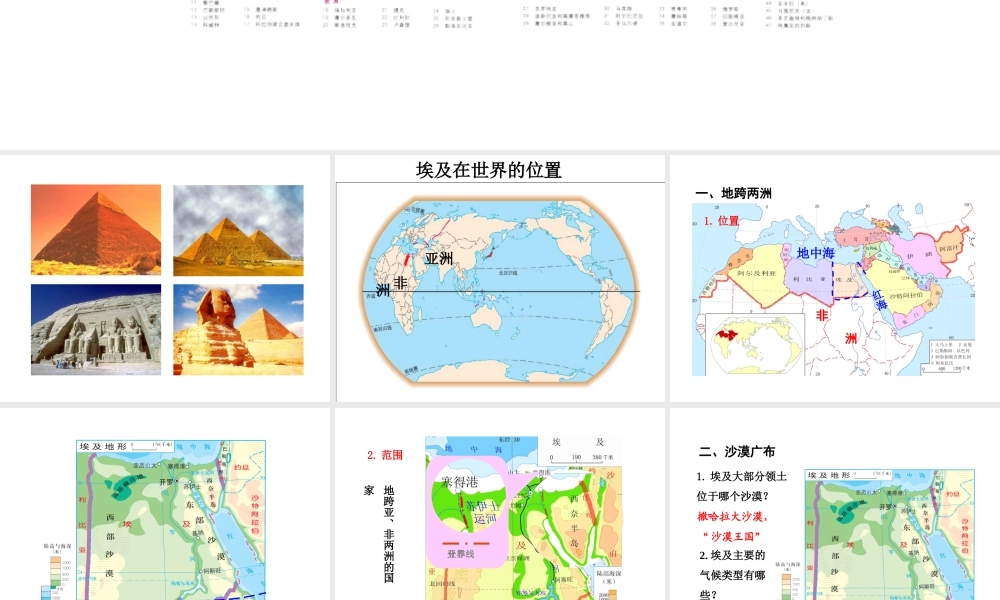Select the oval world map on the location slide
The image size is (1000, 600).
click(x=499, y=291)
